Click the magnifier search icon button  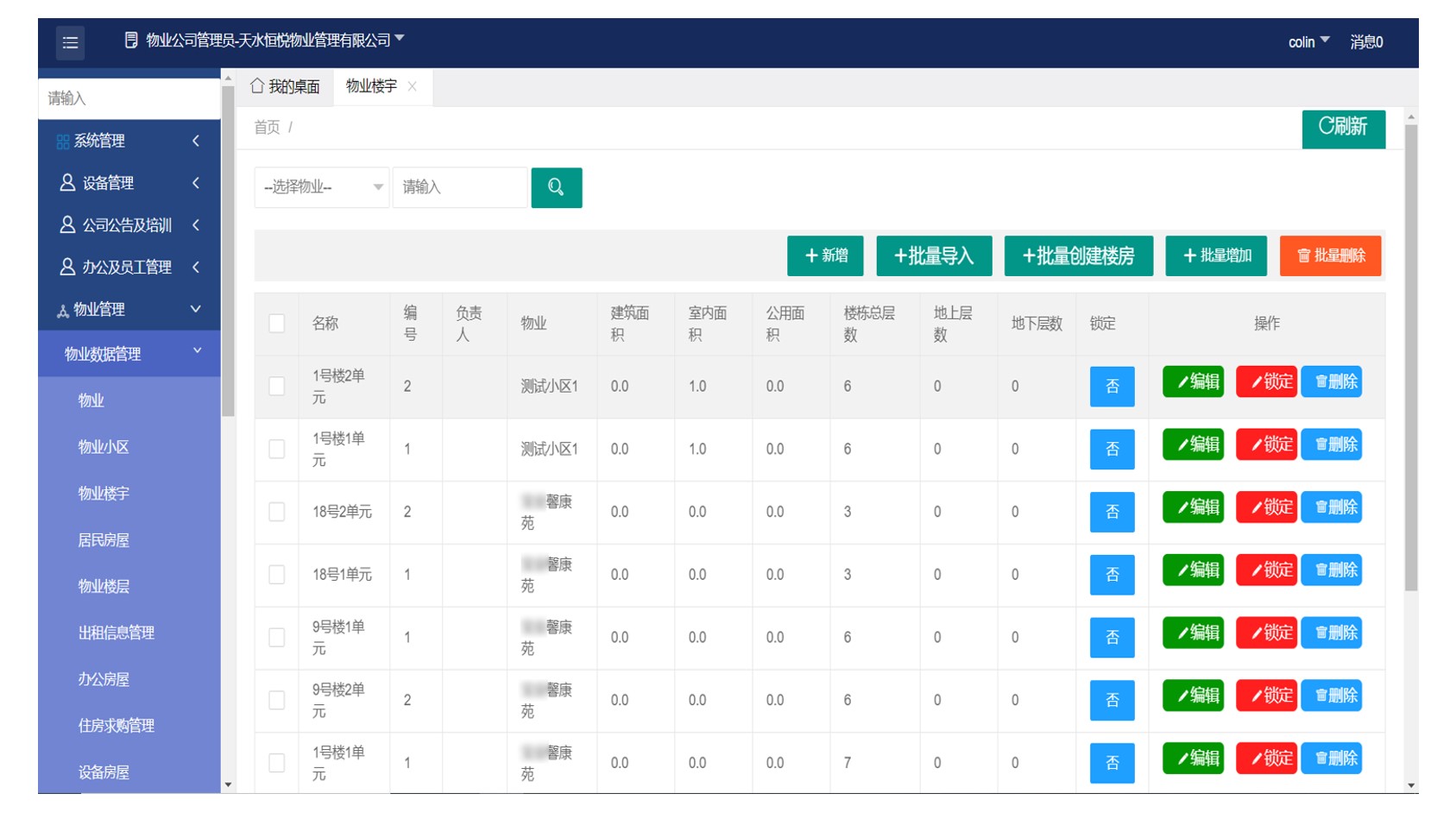coord(556,187)
